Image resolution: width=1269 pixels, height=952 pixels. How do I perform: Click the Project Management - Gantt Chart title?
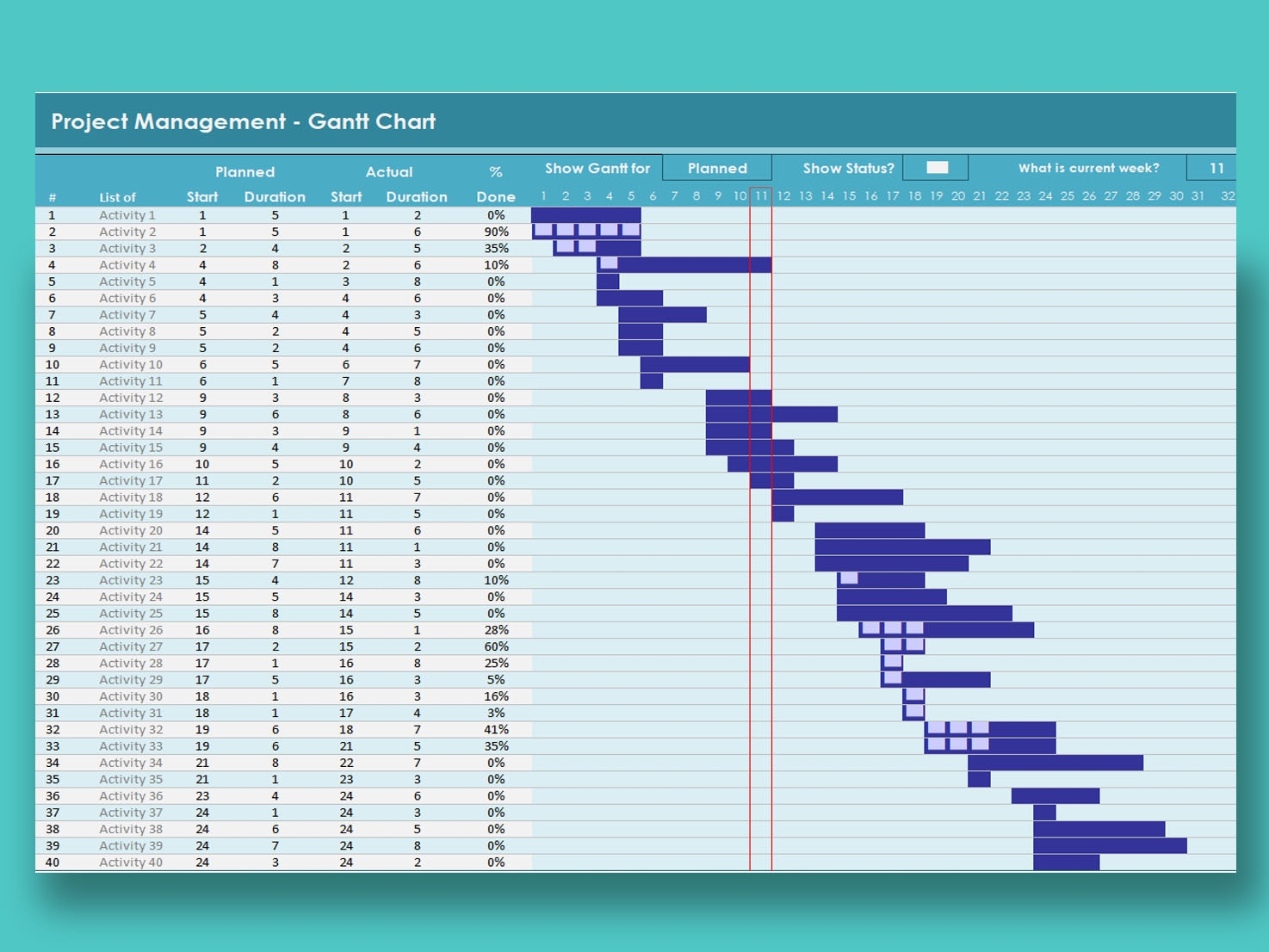(x=244, y=122)
